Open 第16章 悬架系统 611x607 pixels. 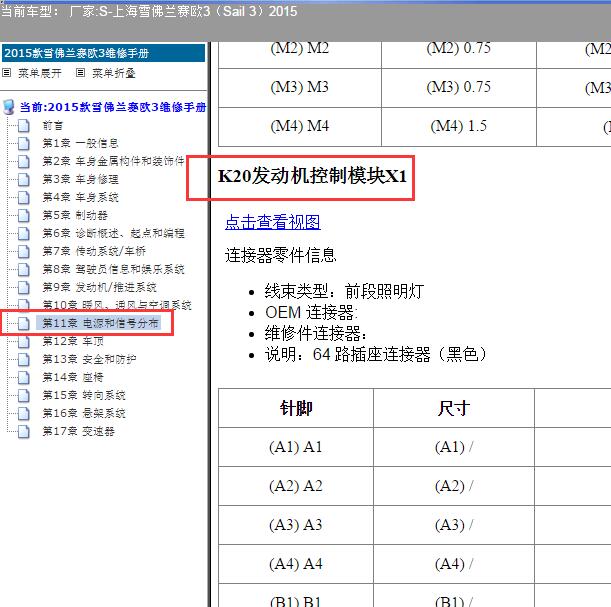(84, 413)
